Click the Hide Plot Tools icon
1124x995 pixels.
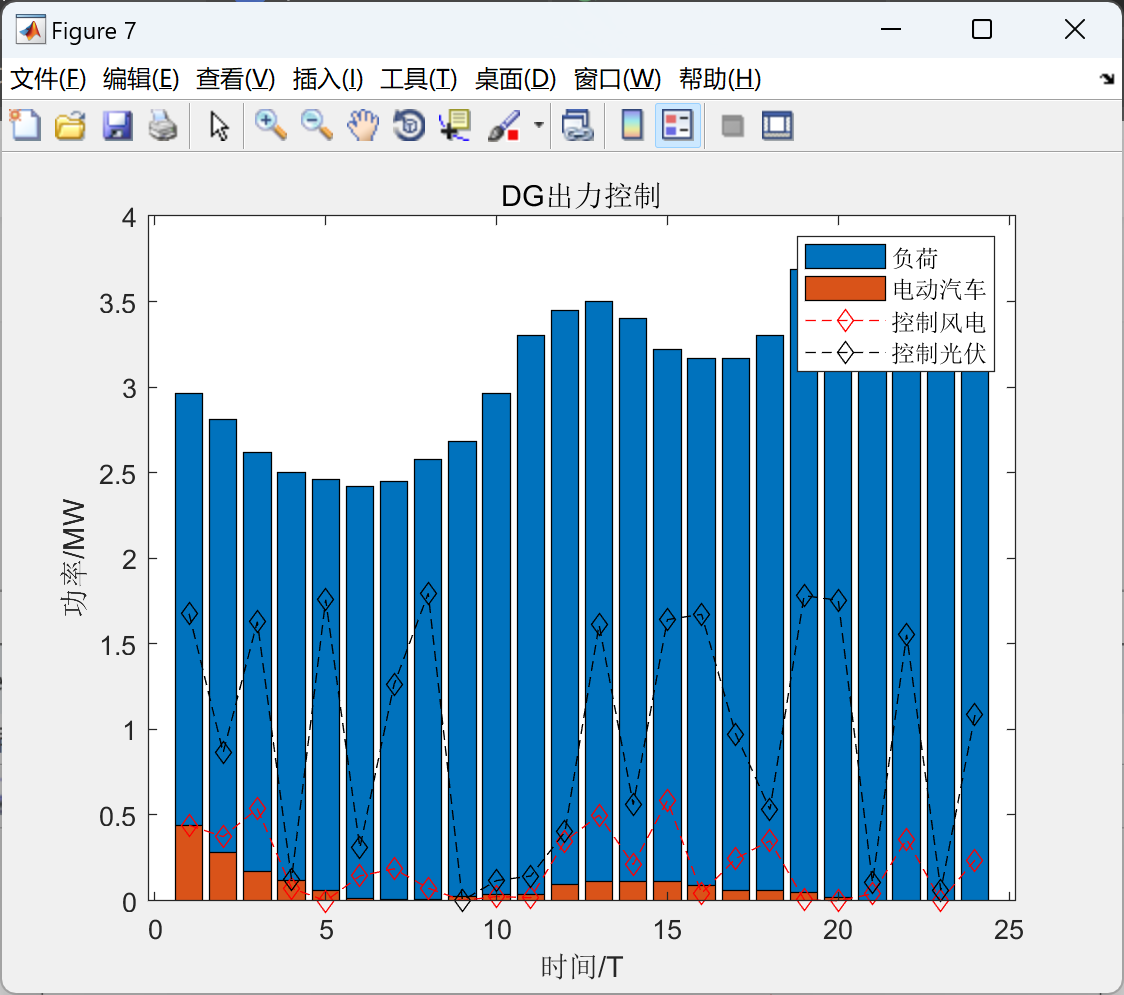point(732,125)
